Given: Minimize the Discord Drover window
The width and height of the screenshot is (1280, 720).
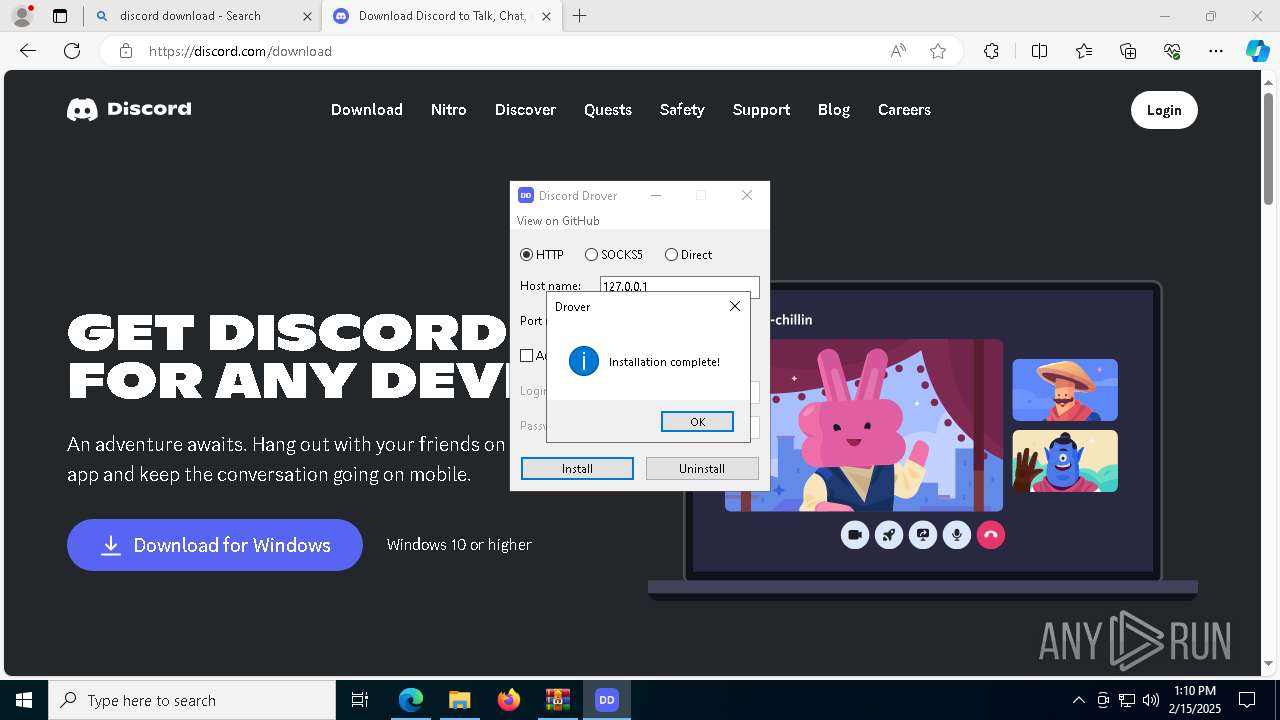Looking at the screenshot, I should pyautogui.click(x=656, y=195).
